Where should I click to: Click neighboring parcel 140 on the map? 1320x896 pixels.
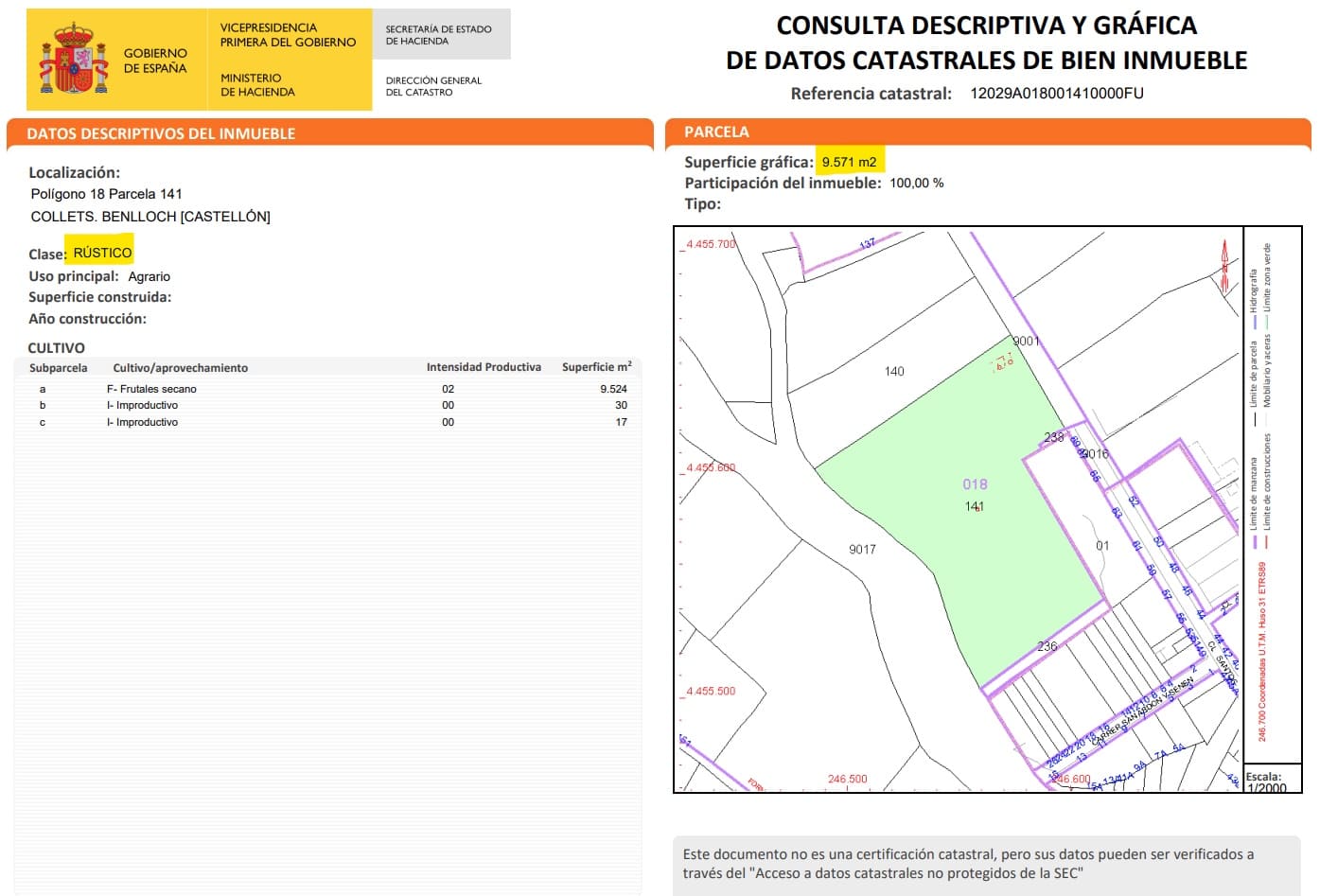point(894,371)
